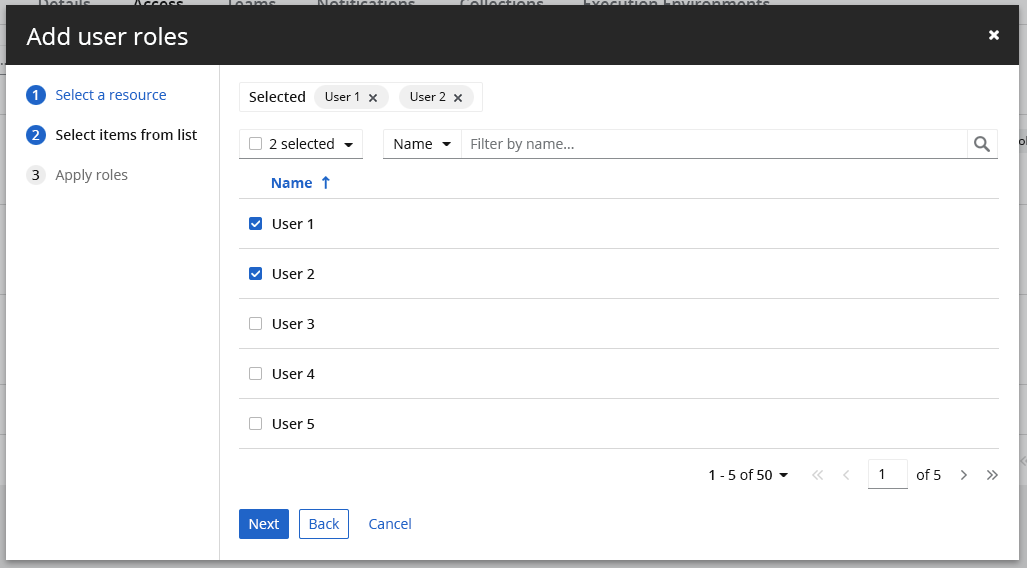Click the Next button

(264, 524)
